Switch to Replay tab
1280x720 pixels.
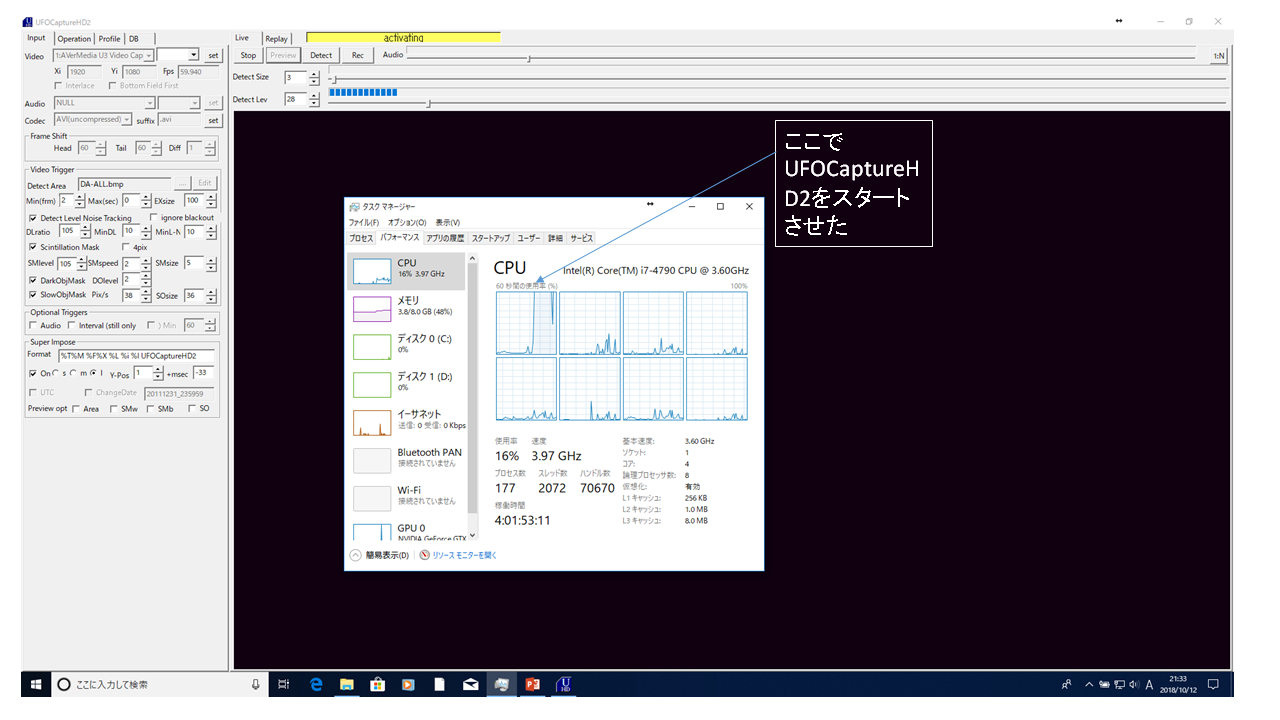tap(276, 39)
